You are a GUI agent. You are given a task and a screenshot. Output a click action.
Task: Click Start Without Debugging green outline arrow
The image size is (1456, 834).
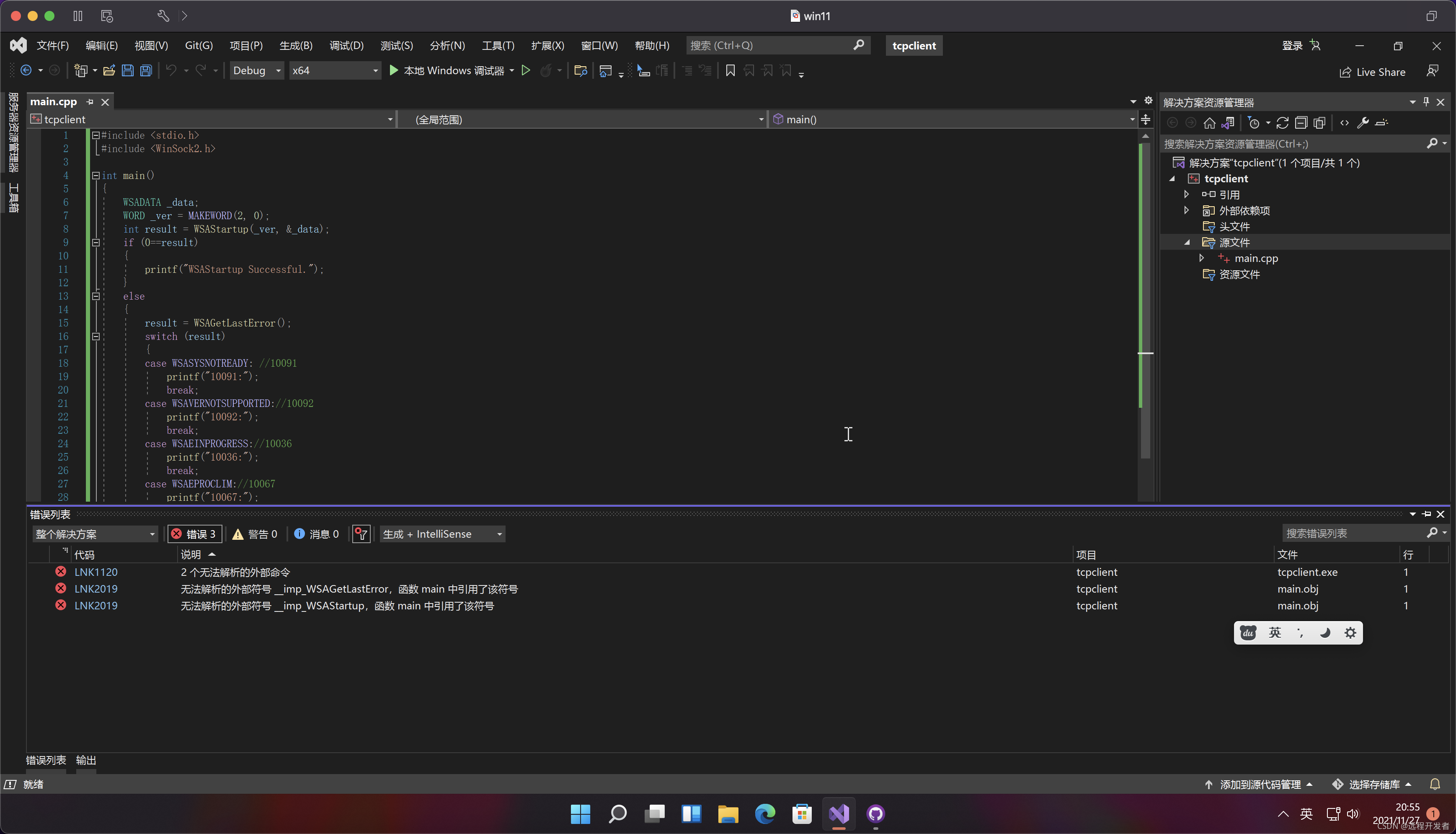525,70
